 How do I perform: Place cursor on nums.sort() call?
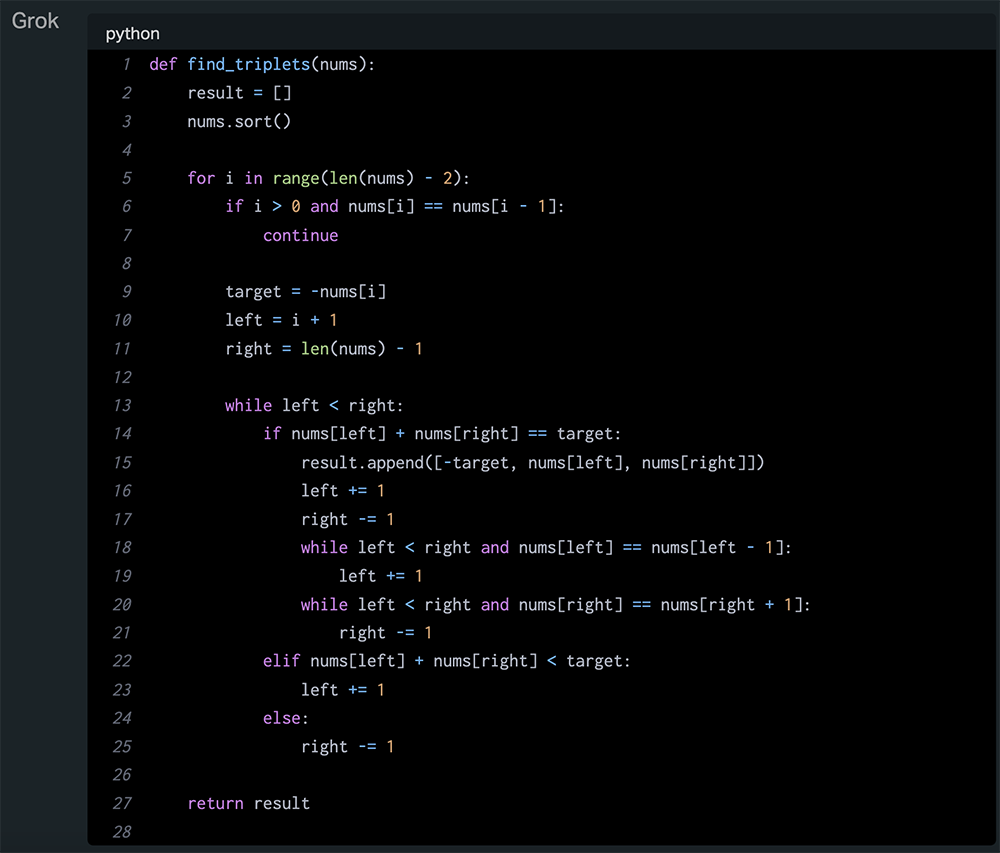pos(239,121)
